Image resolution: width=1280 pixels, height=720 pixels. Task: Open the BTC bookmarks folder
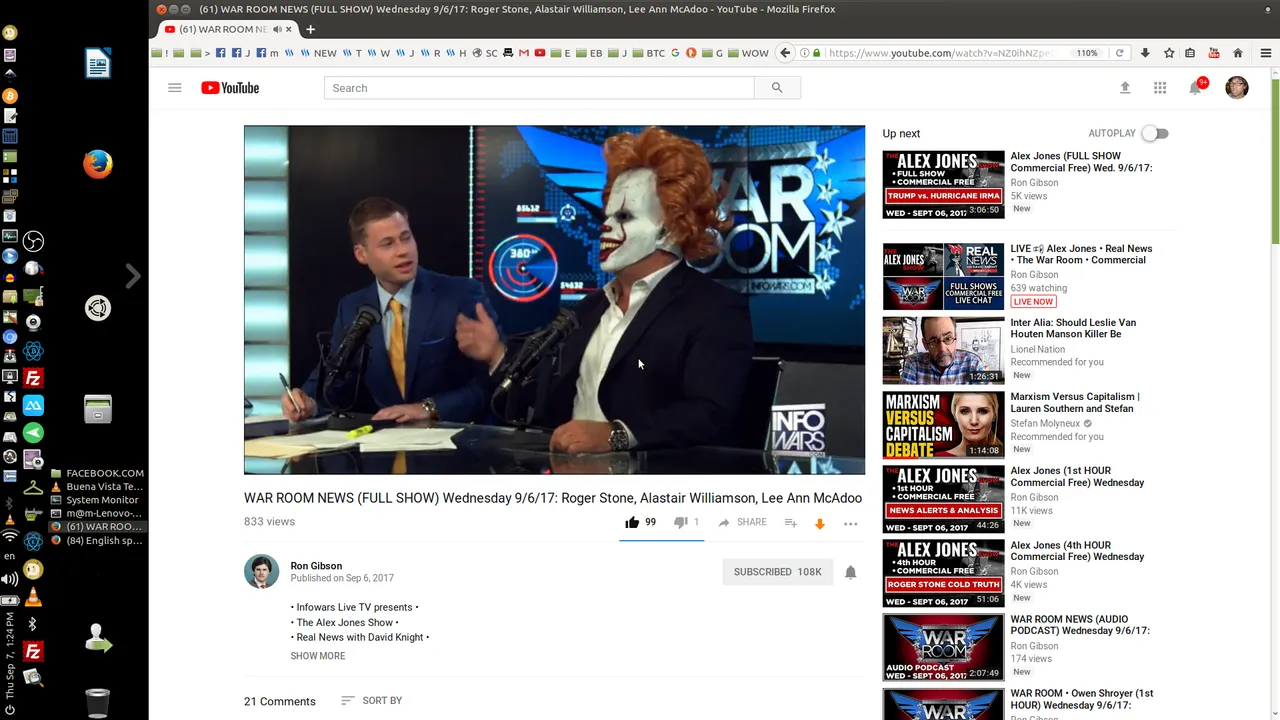(648, 53)
